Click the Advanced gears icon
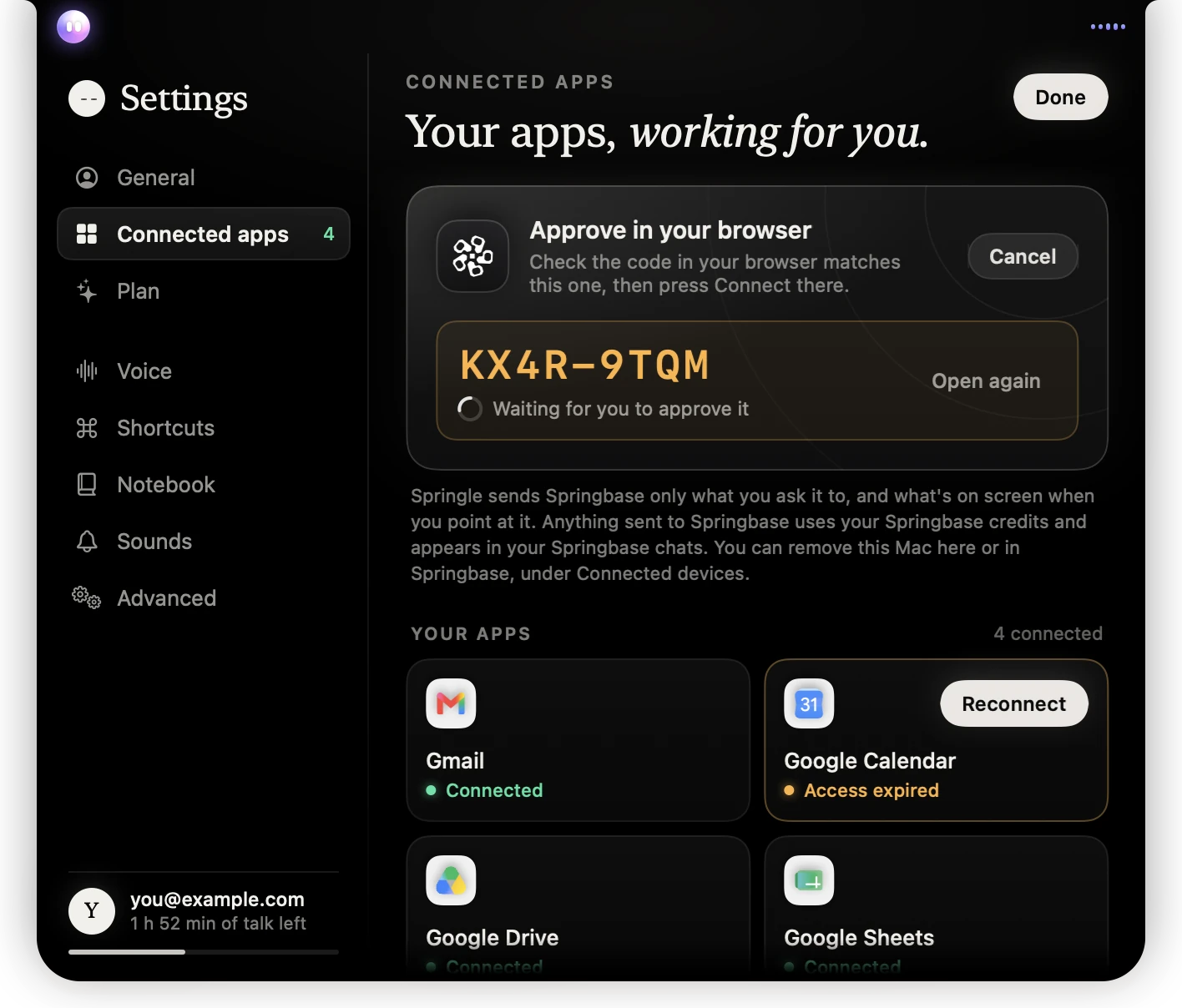The image size is (1182, 1008). click(87, 597)
